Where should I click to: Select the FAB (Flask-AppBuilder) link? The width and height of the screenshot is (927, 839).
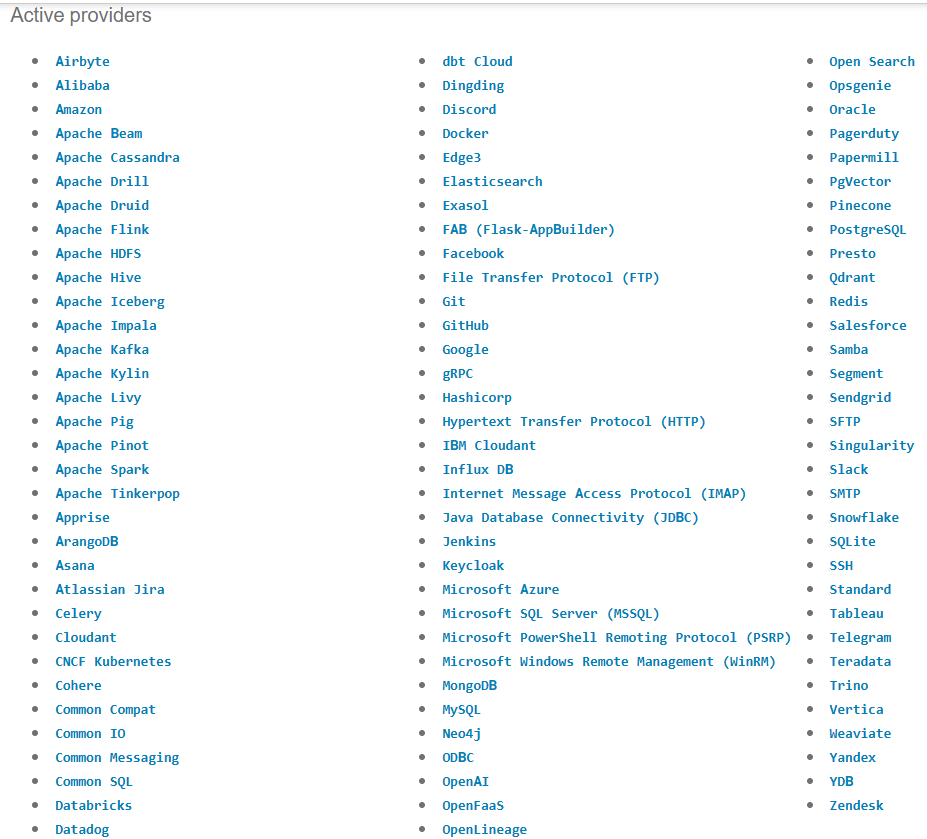coord(528,229)
